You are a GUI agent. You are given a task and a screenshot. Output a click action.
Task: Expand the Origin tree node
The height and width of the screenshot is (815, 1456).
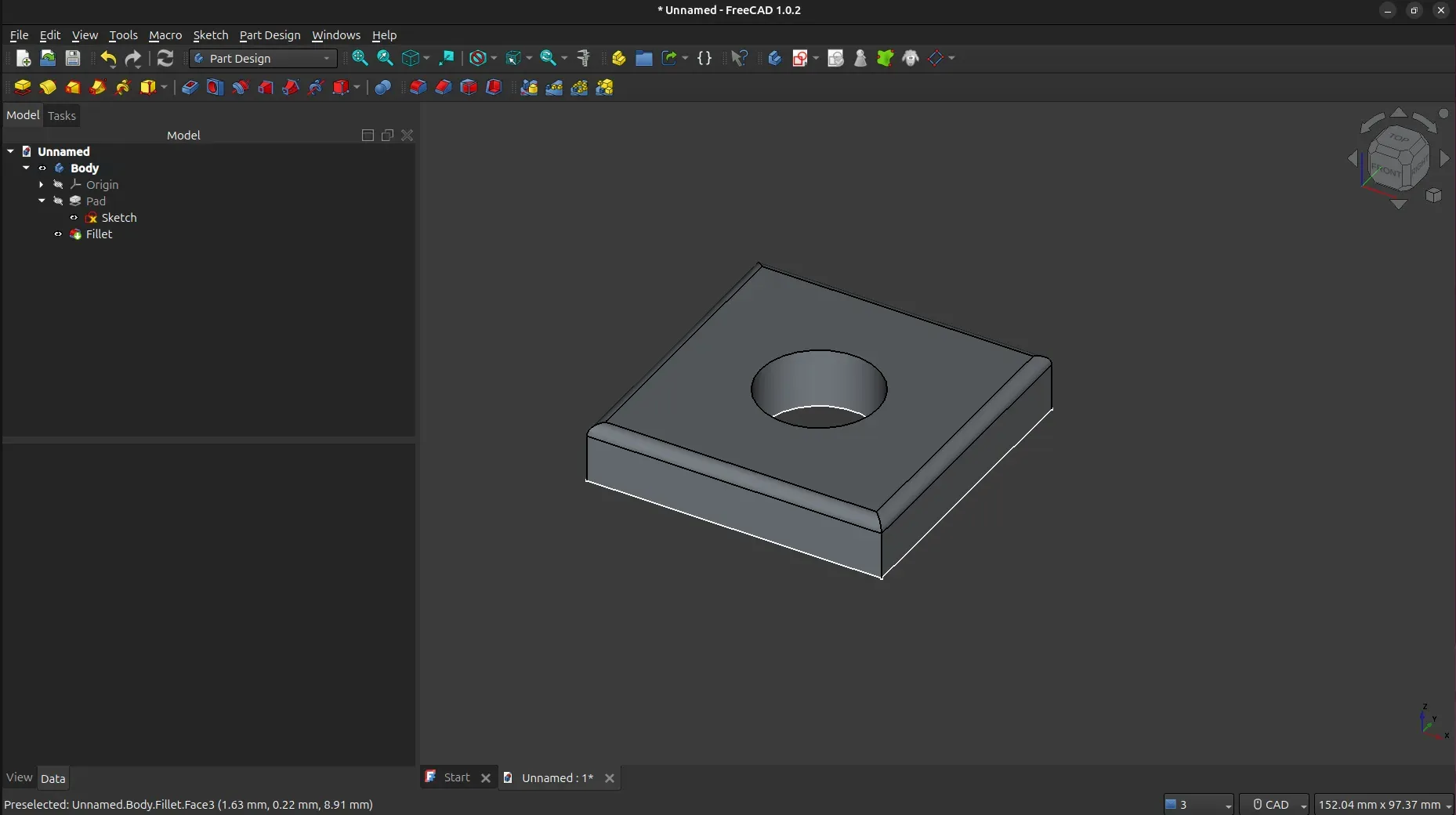tap(42, 185)
